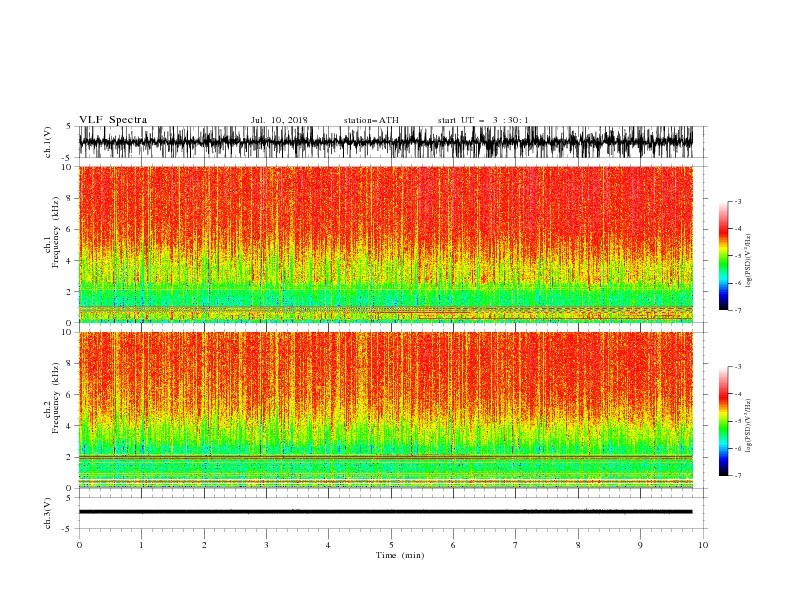This screenshot has height=612, width=792.
Task: Click the 'Time (min)' axis label
Action: (400, 555)
